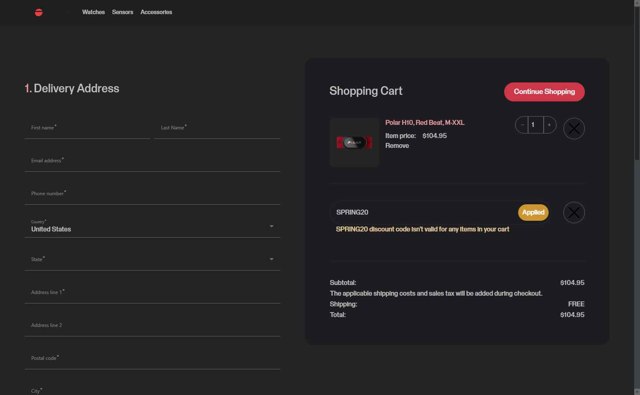Image resolution: width=640 pixels, height=395 pixels.
Task: Click the Last Name field
Action: click(x=217, y=128)
